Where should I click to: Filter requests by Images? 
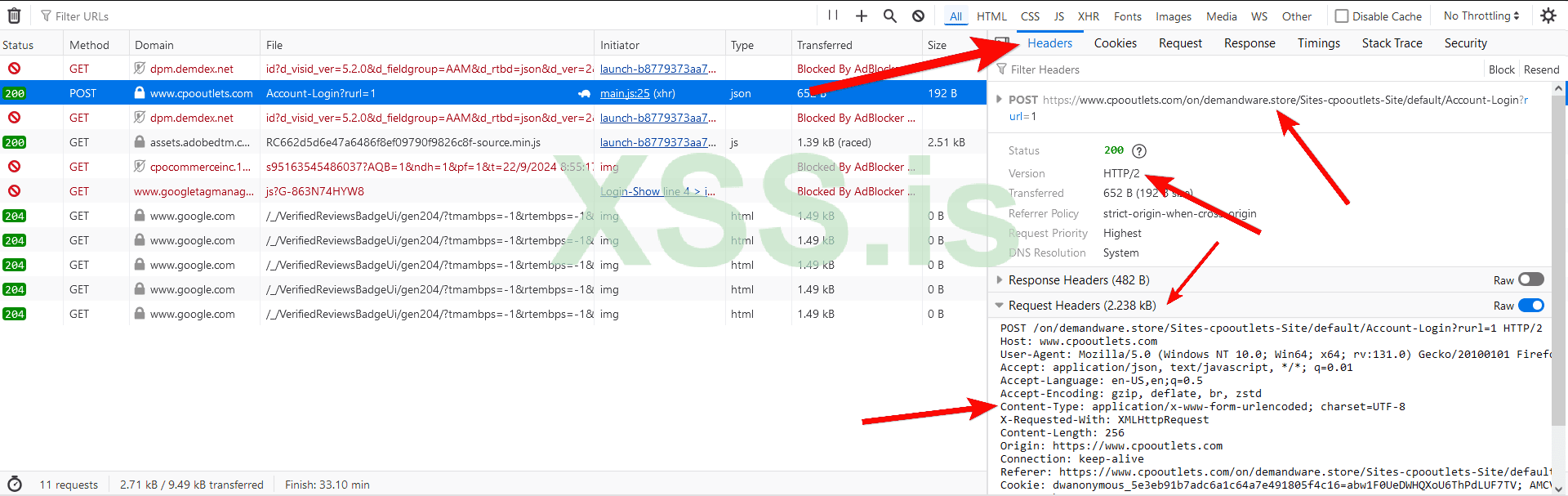pyautogui.click(x=1173, y=16)
